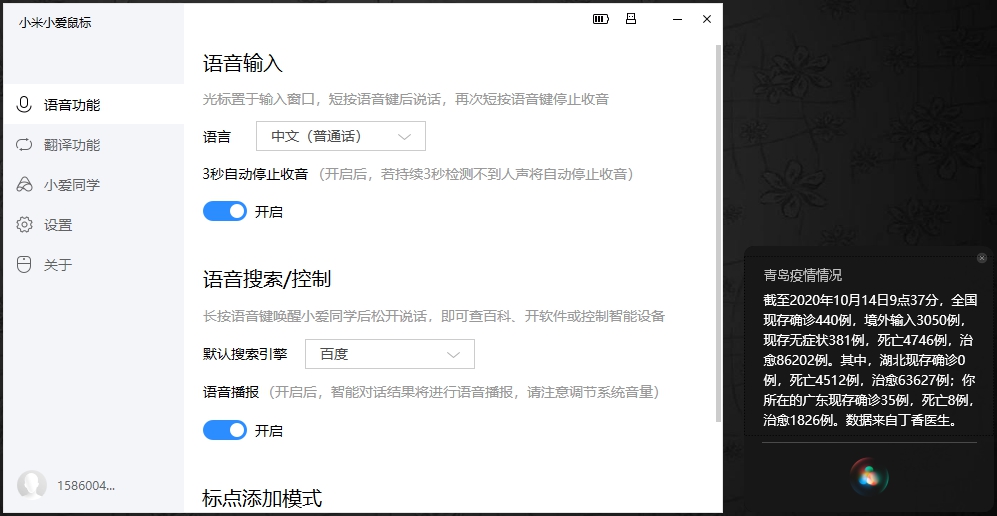Click the 青岛疫情情况 card title
This screenshot has width=997, height=516.
[802, 275]
